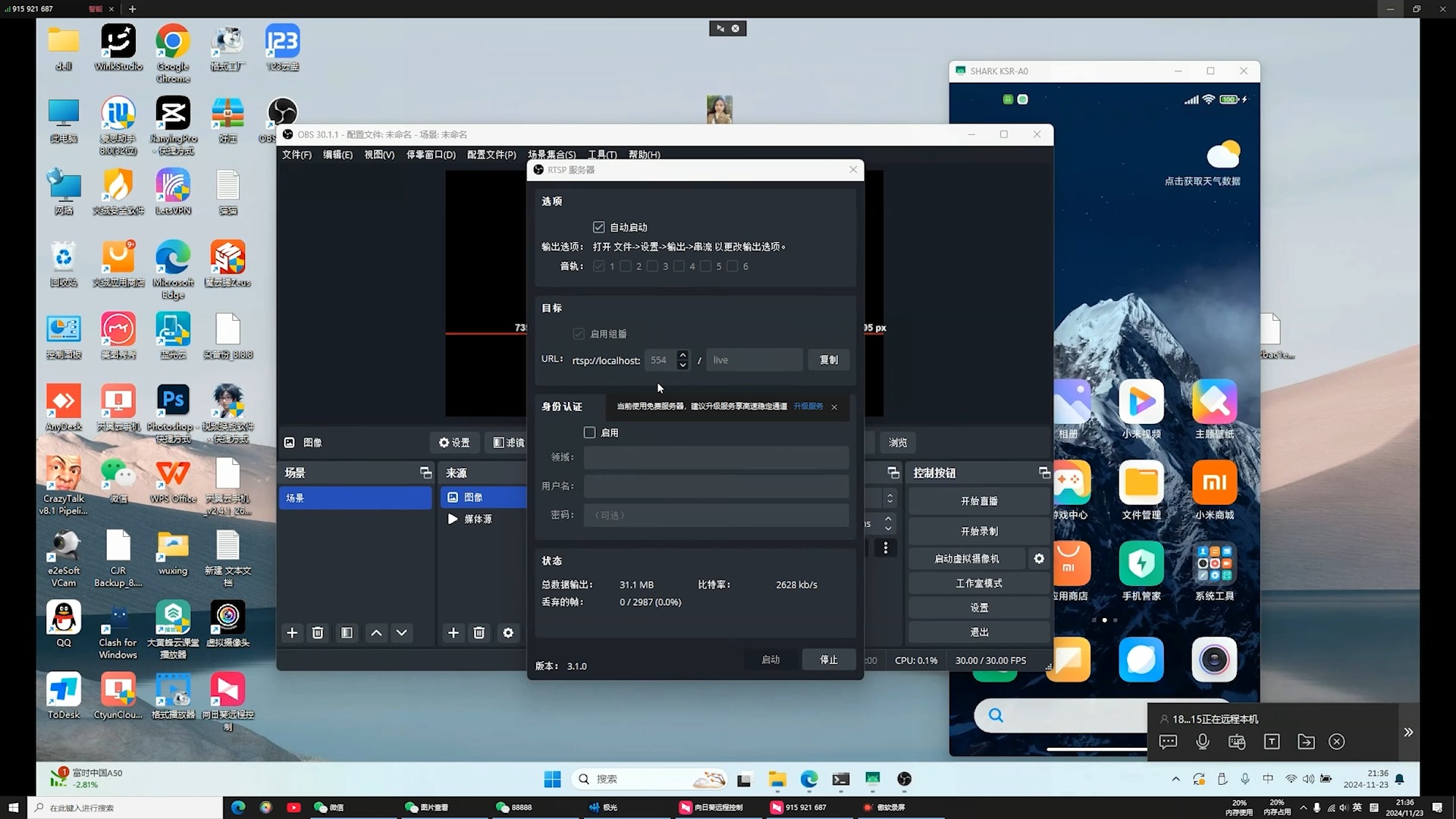The height and width of the screenshot is (819, 1456).
Task: Open Windows Start button in remote taskbar
Action: click(552, 779)
